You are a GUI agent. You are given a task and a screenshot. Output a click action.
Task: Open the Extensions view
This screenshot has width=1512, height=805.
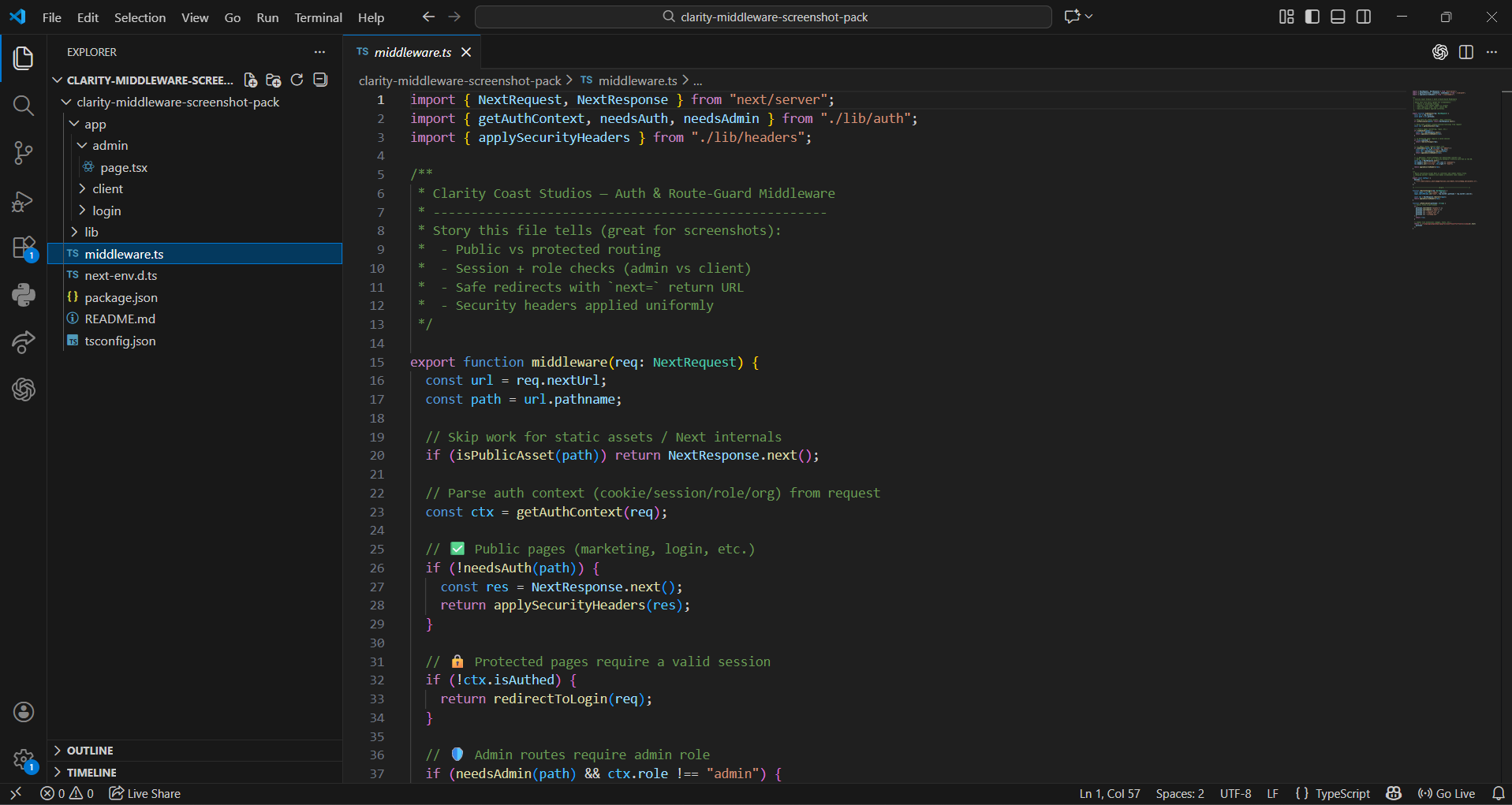23,248
